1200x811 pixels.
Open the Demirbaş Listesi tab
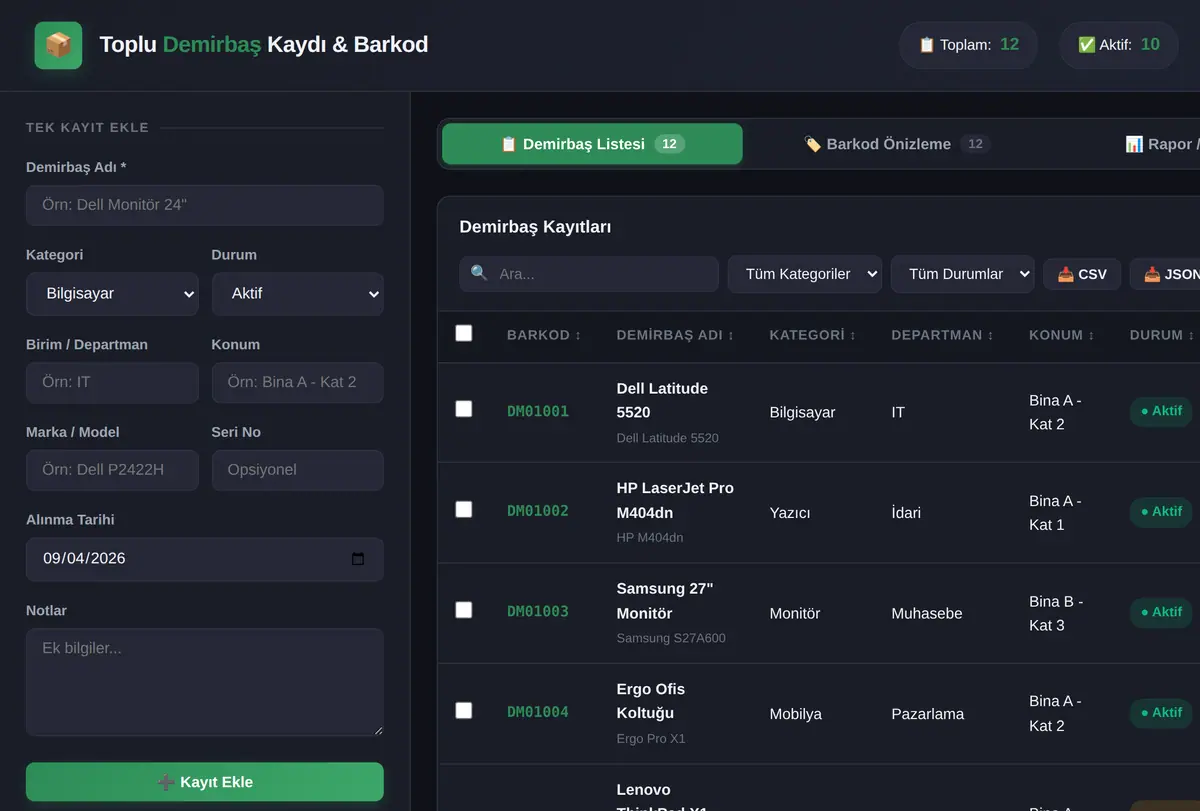pyautogui.click(x=592, y=144)
